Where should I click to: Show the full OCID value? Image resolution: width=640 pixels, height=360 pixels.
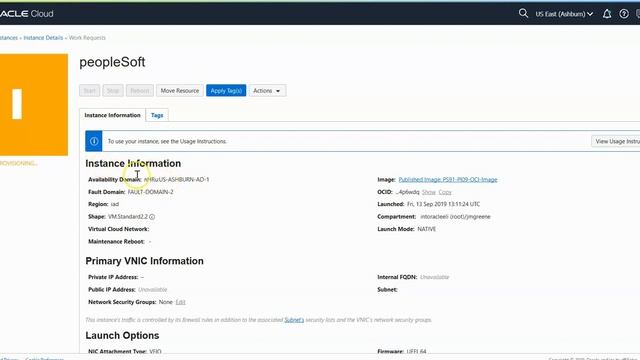pyautogui.click(x=429, y=192)
